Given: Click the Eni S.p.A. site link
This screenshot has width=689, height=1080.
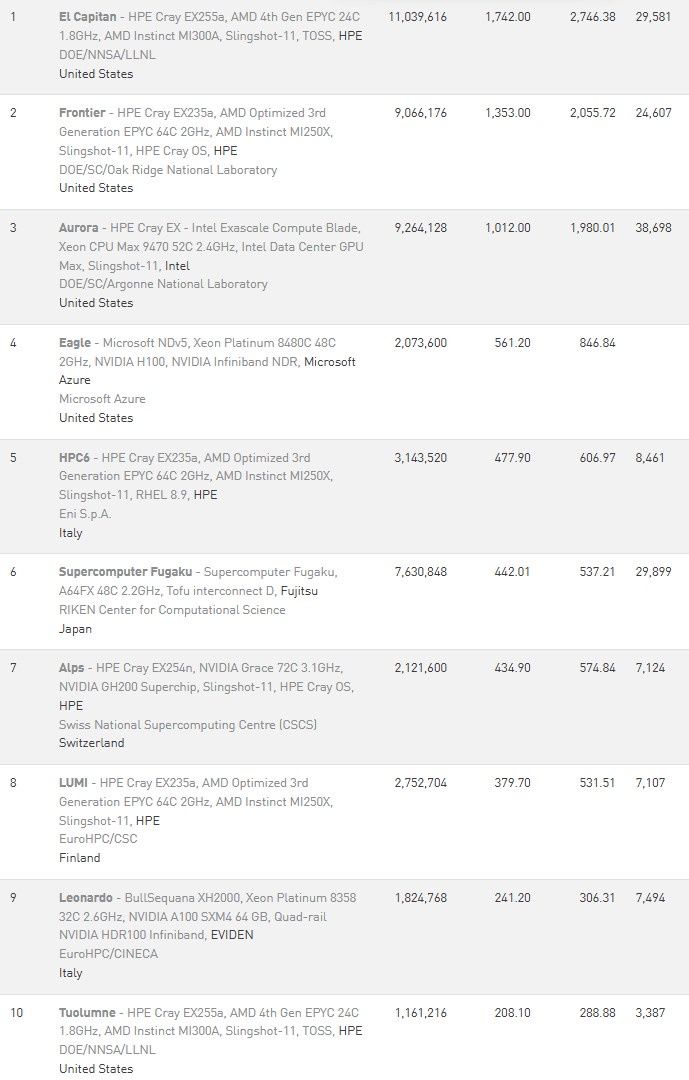Looking at the screenshot, I should (85, 514).
